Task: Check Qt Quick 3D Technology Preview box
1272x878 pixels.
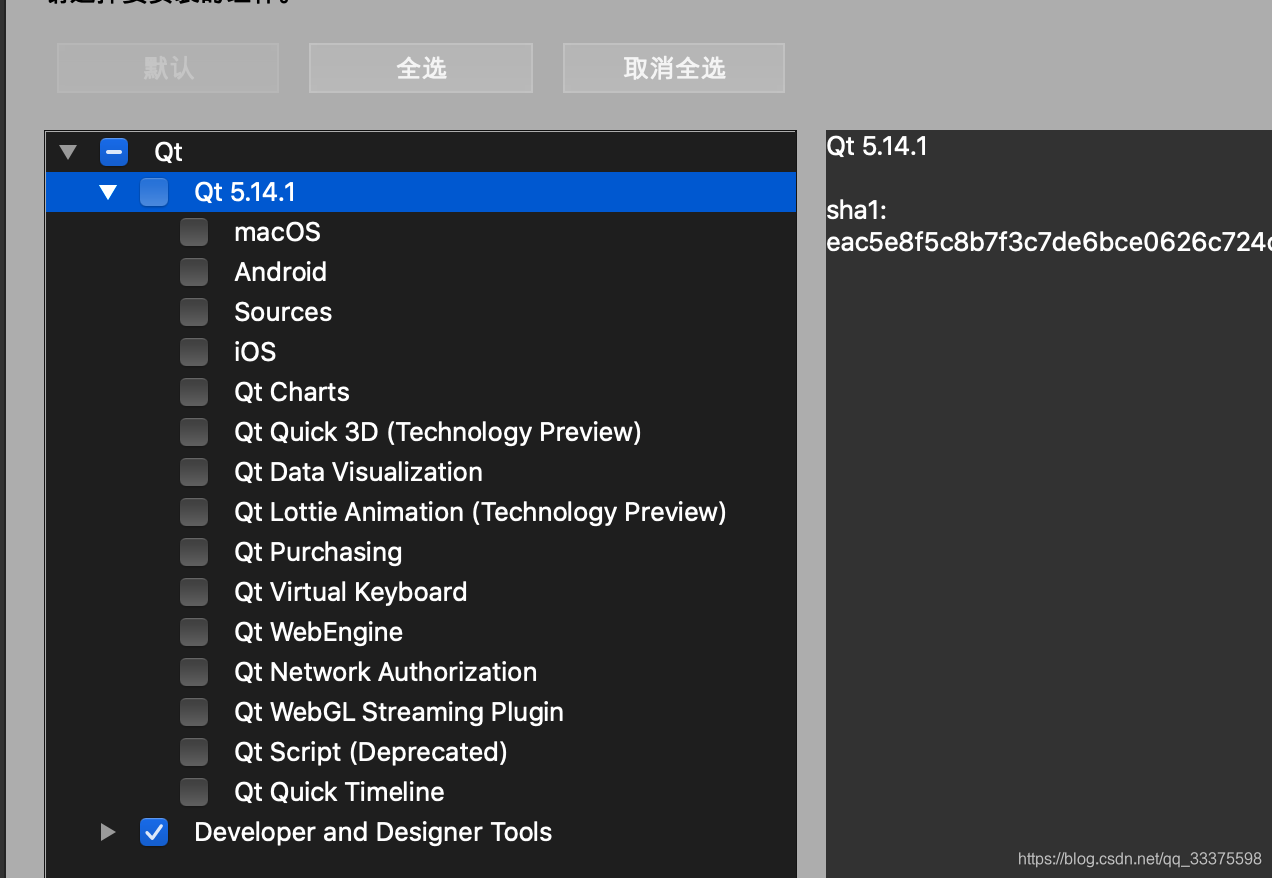Action: tap(194, 432)
